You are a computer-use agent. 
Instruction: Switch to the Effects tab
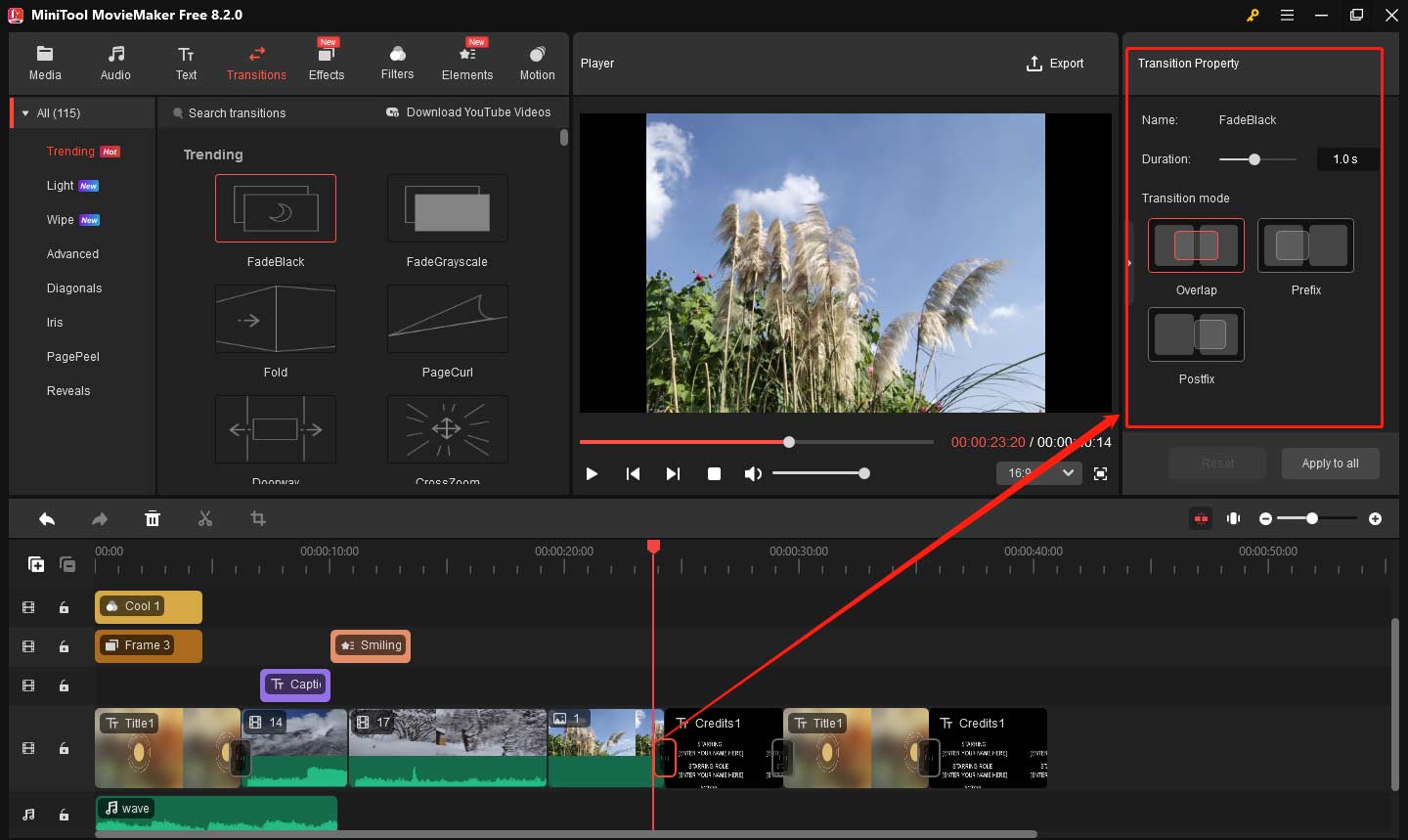click(x=327, y=64)
